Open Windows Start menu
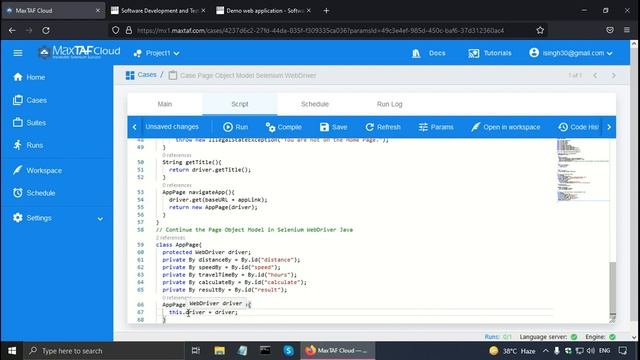The width and height of the screenshot is (640, 360). tap(12, 351)
